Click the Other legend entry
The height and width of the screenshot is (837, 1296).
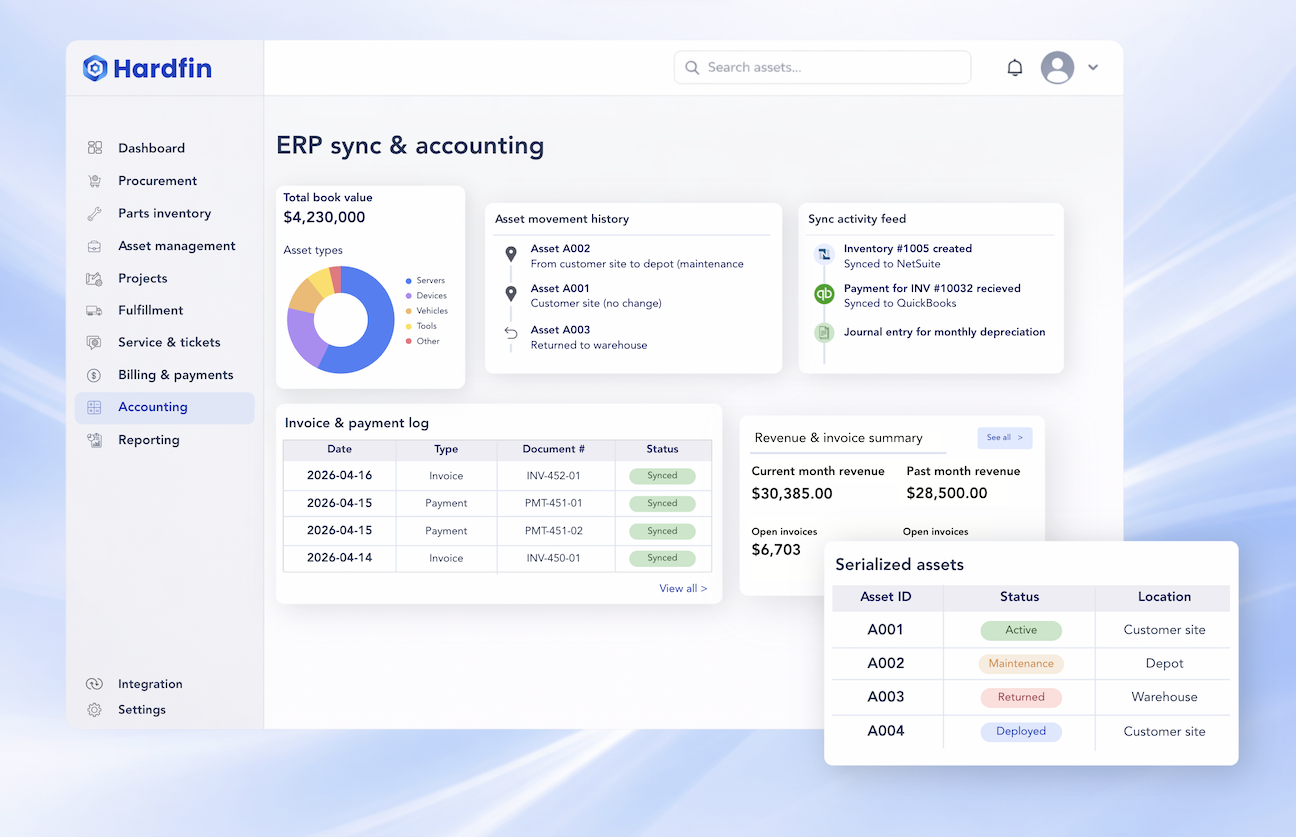click(423, 341)
